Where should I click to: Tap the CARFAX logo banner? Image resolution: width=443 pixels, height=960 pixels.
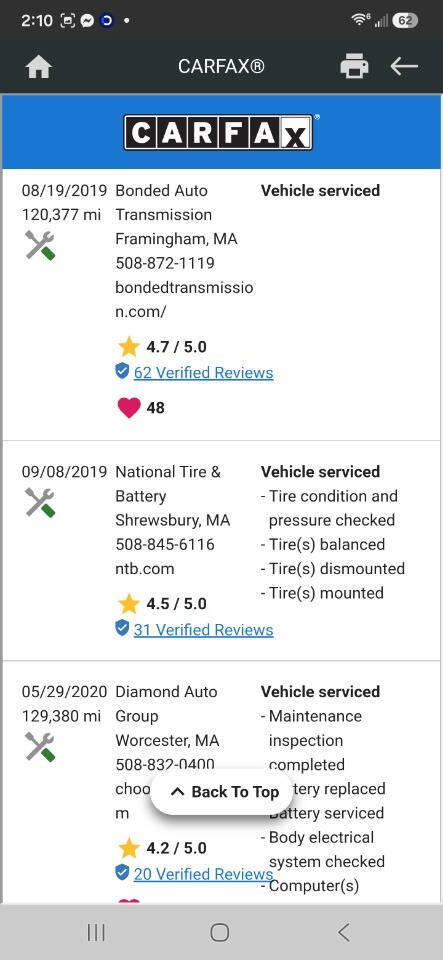pos(221,132)
